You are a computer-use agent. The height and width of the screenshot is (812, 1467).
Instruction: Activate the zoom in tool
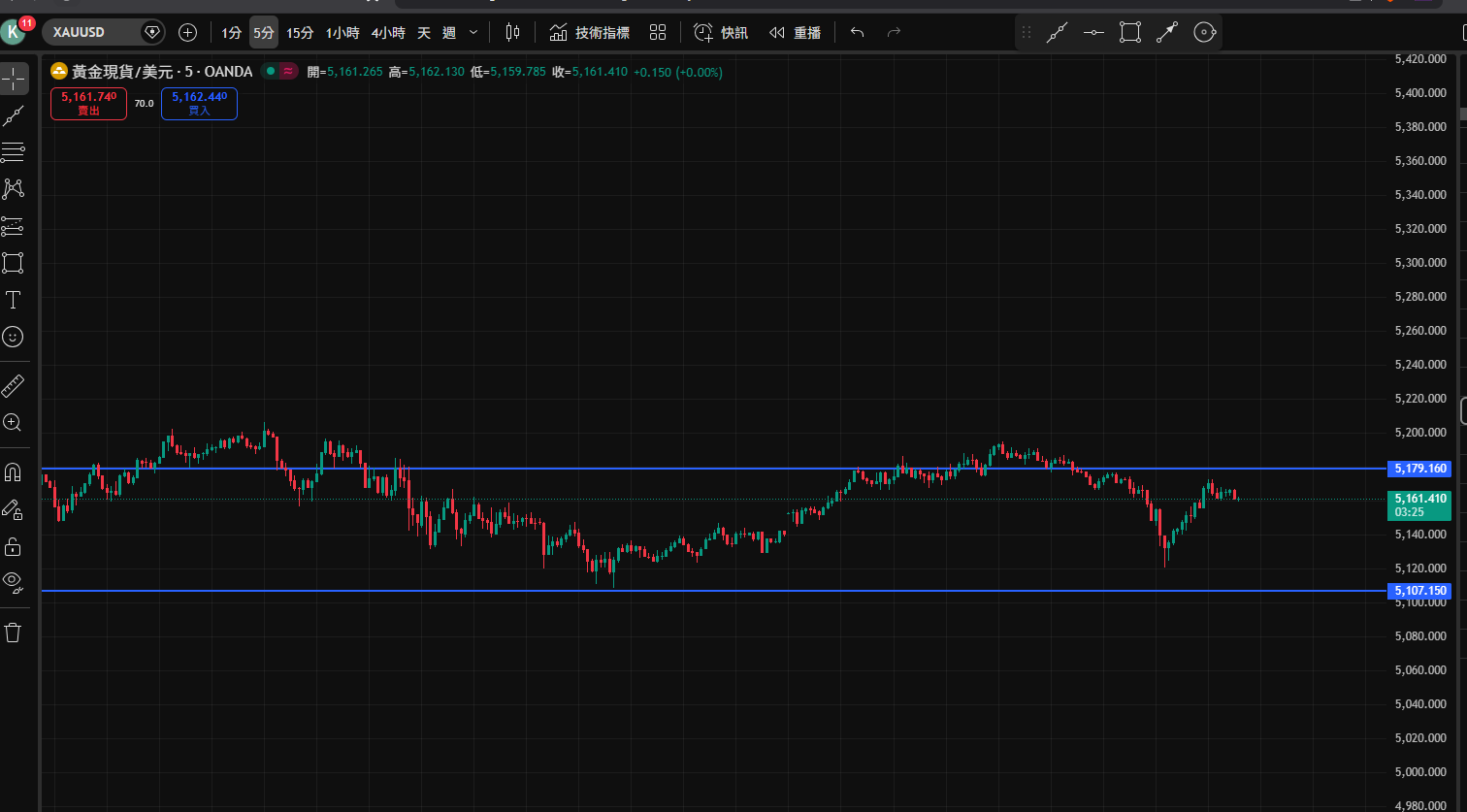pos(14,423)
